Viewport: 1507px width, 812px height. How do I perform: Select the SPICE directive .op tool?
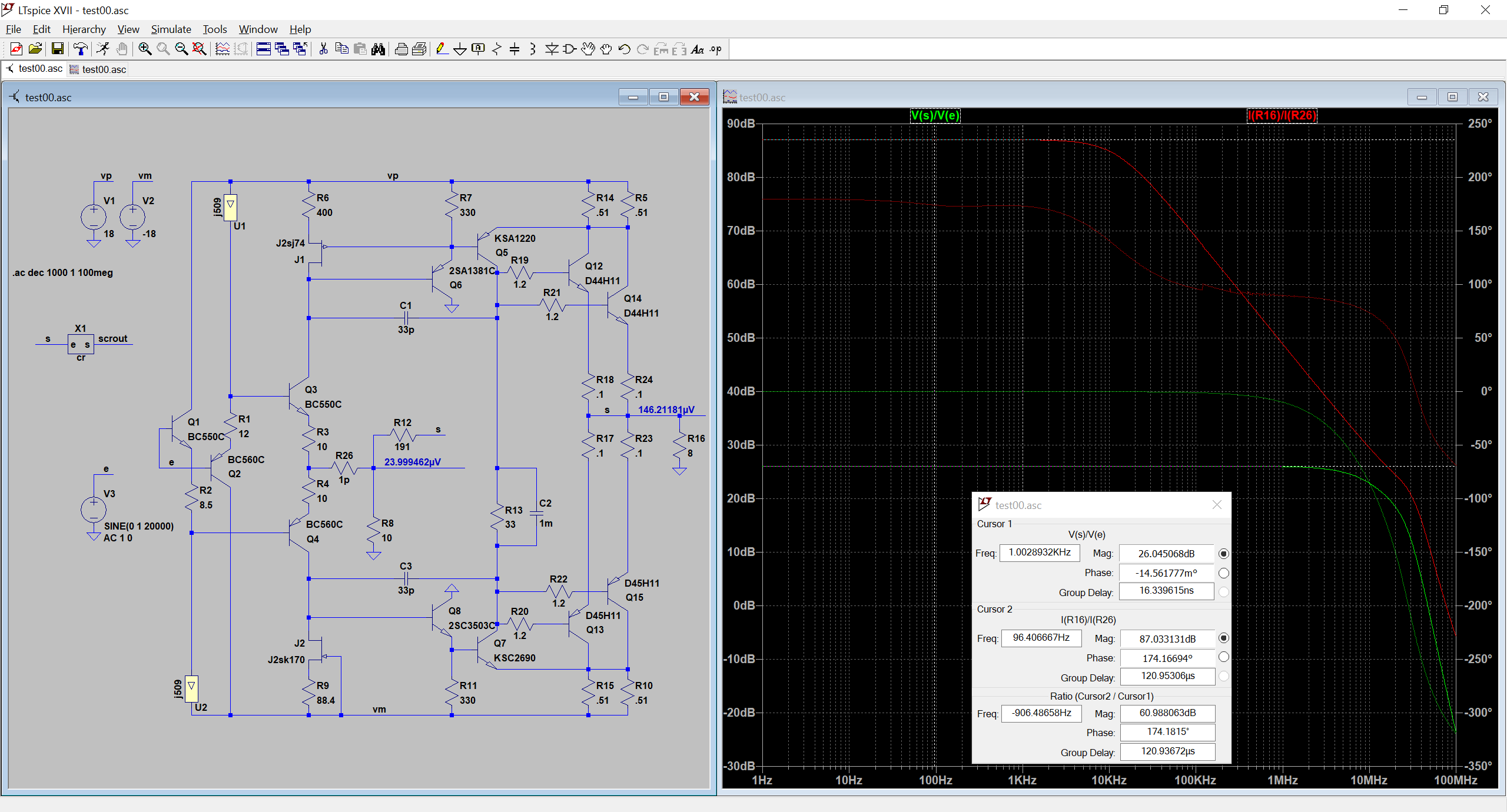click(x=716, y=49)
